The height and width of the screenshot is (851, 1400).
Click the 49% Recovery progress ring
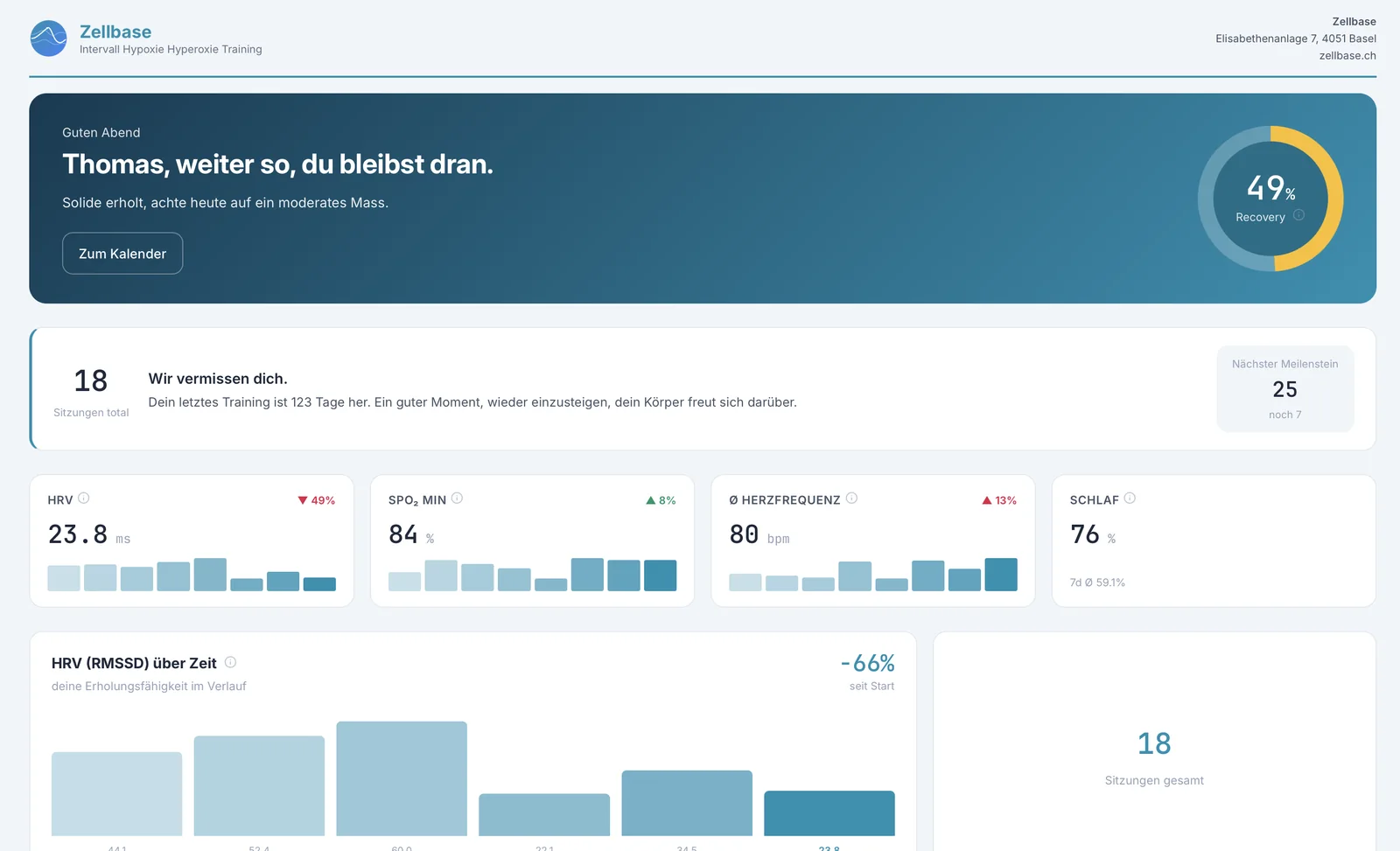(1270, 199)
